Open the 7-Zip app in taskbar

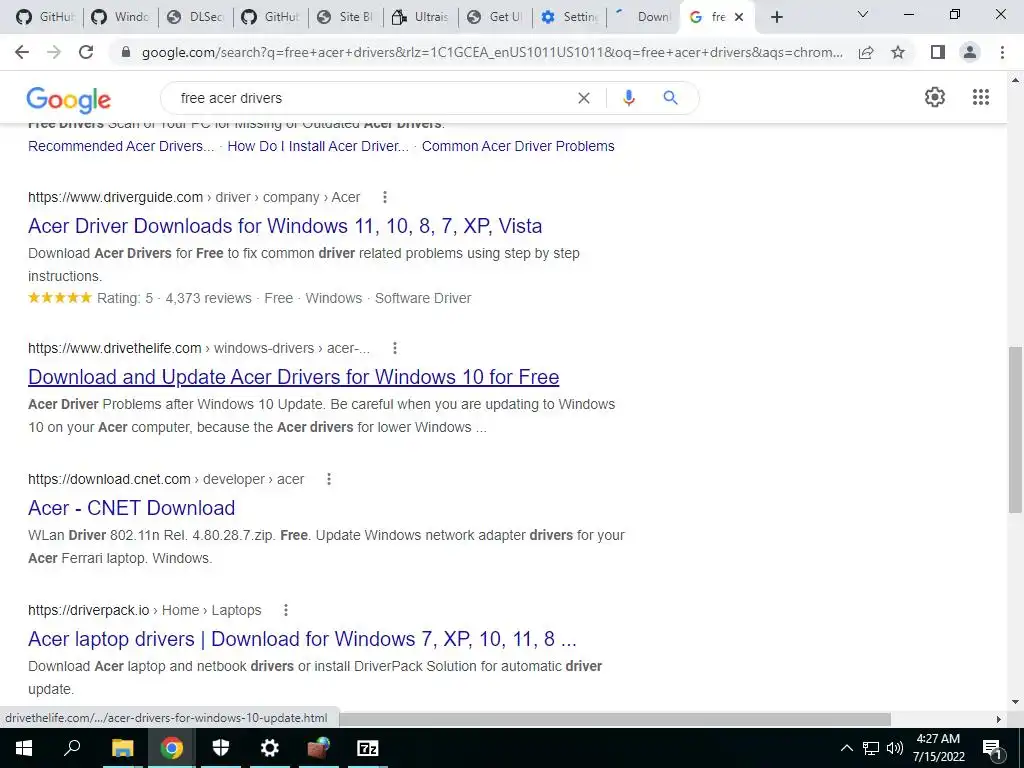pos(368,748)
